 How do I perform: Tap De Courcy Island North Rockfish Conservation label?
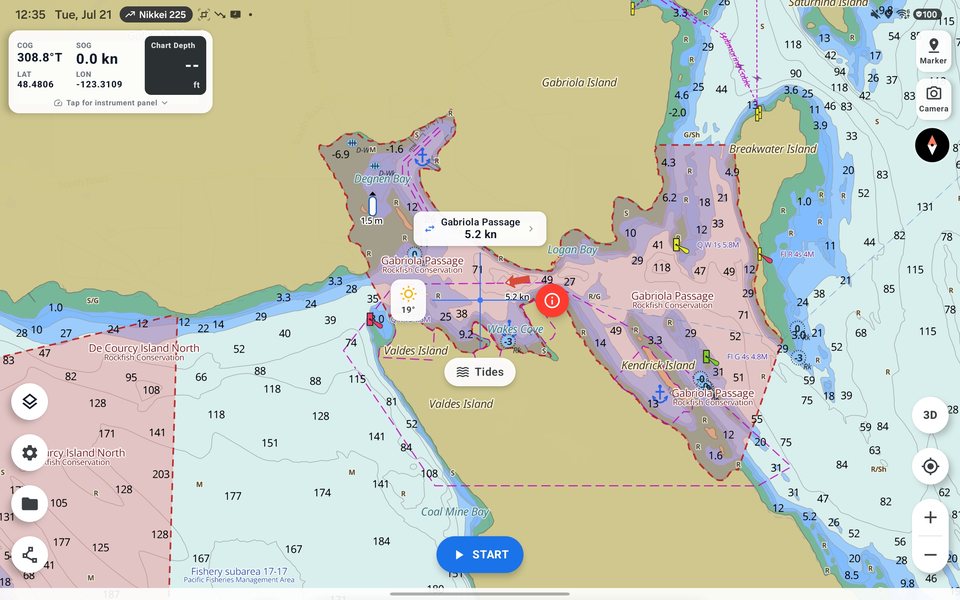coord(144,351)
